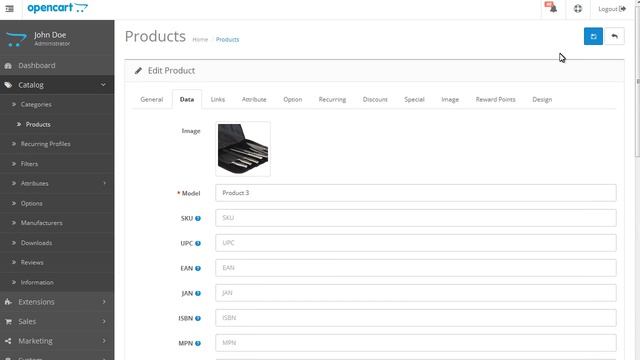Click the Sales cart icon
This screenshot has height=360, width=640.
coord(8,322)
